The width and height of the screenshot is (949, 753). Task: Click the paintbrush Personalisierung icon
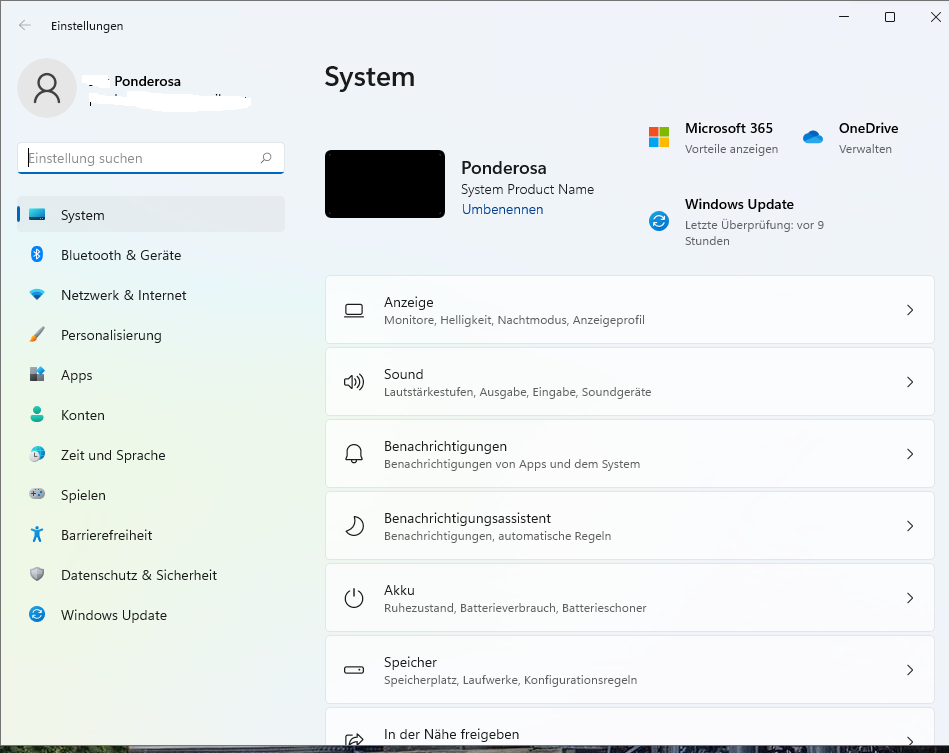pos(37,335)
